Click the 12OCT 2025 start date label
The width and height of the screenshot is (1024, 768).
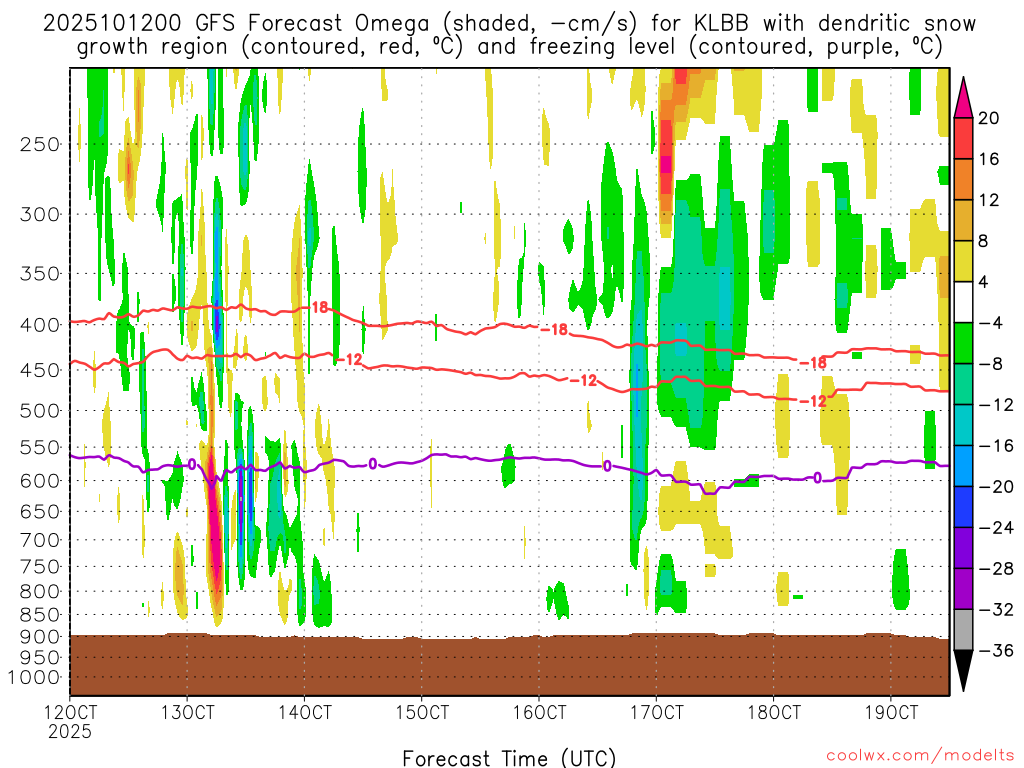pyautogui.click(x=70, y=722)
